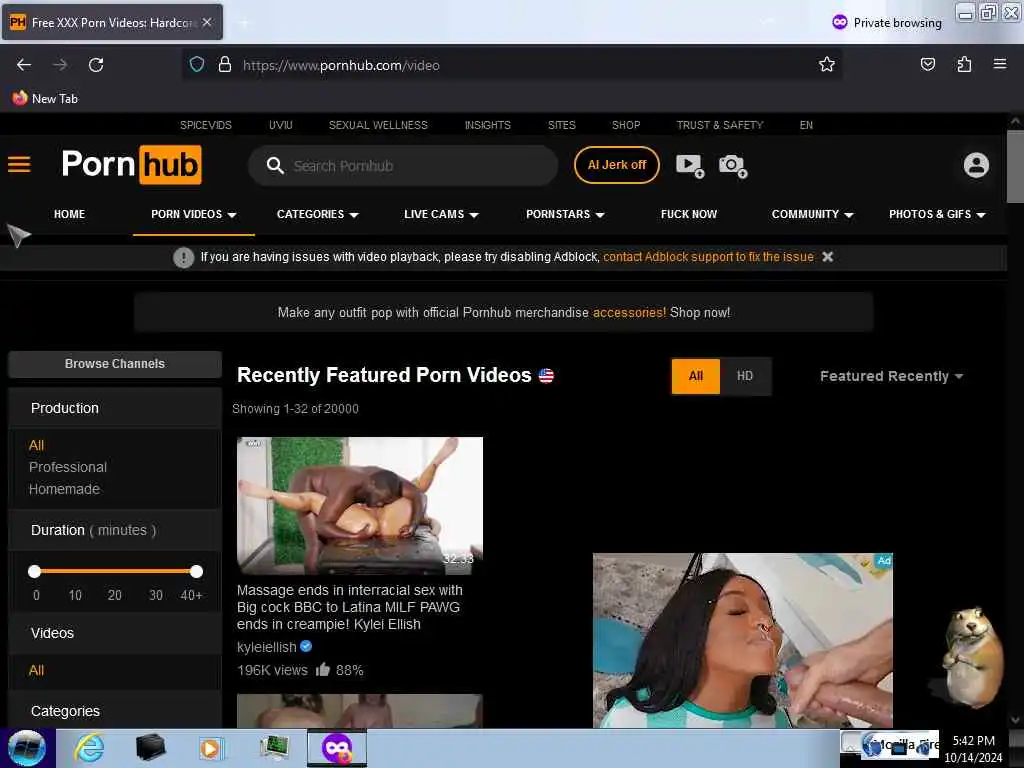The width and height of the screenshot is (1024, 768).
Task: Select Homemade production filter
Action: [x=65, y=489]
